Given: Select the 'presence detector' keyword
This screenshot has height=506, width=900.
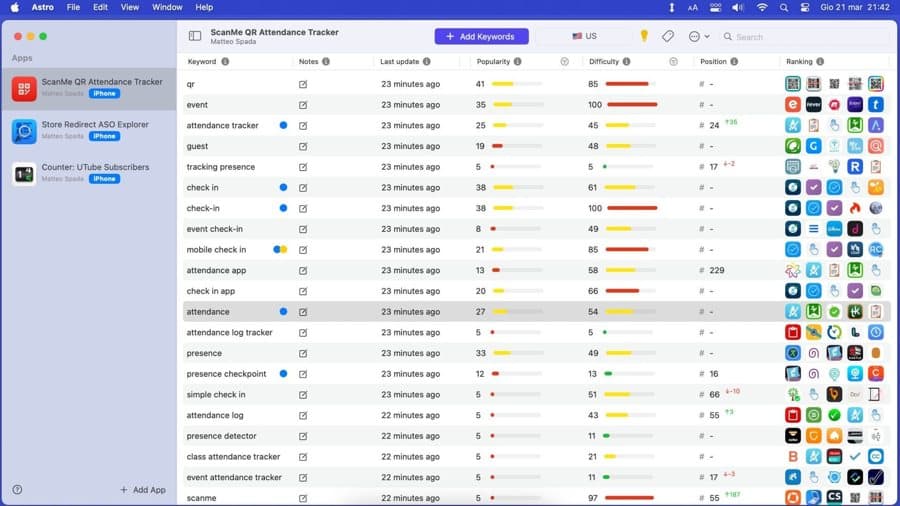Looking at the screenshot, I should coord(221,436).
